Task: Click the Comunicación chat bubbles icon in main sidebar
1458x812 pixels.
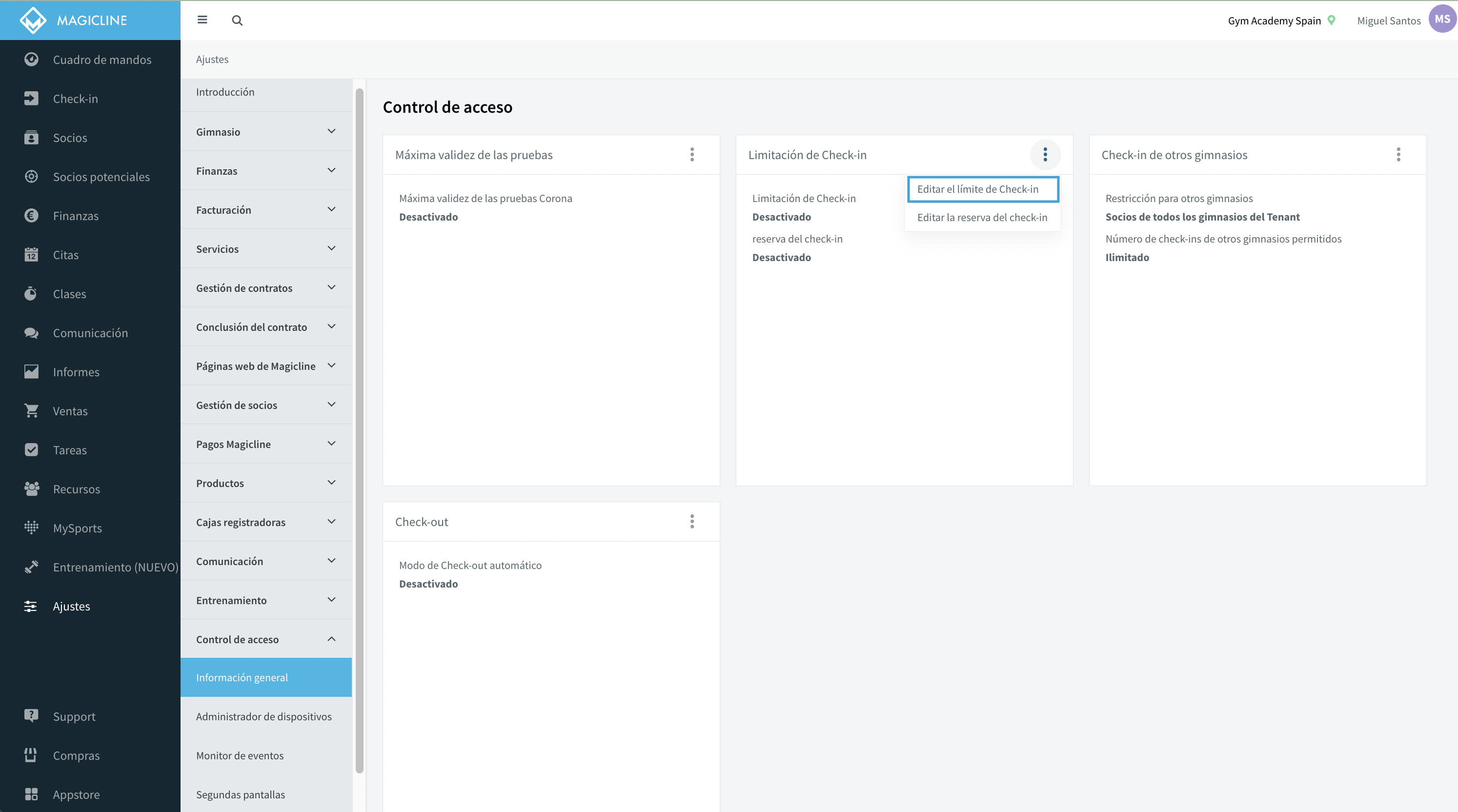Action: (x=31, y=333)
